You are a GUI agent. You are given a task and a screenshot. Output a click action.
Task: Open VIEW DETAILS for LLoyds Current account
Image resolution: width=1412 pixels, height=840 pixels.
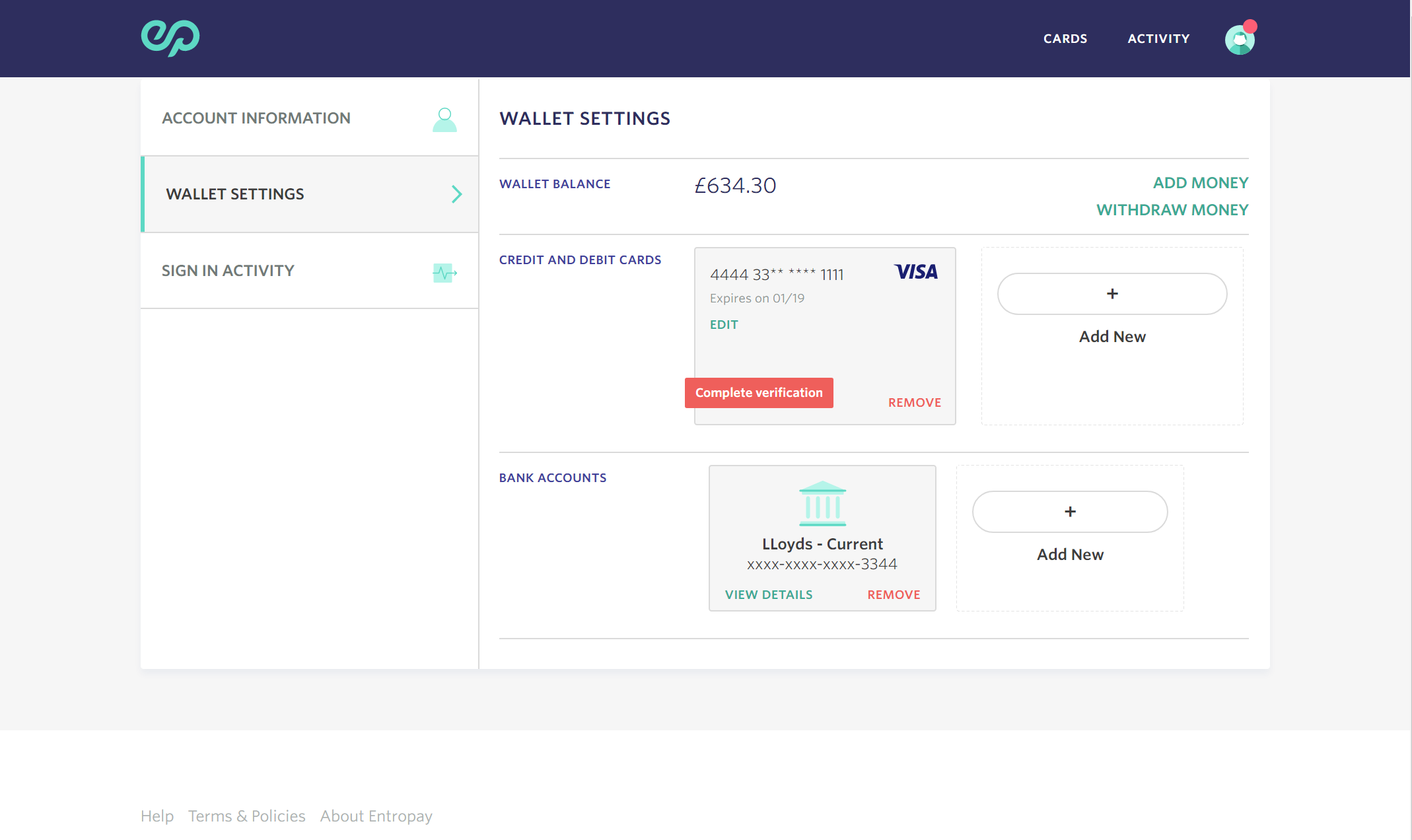coord(768,594)
